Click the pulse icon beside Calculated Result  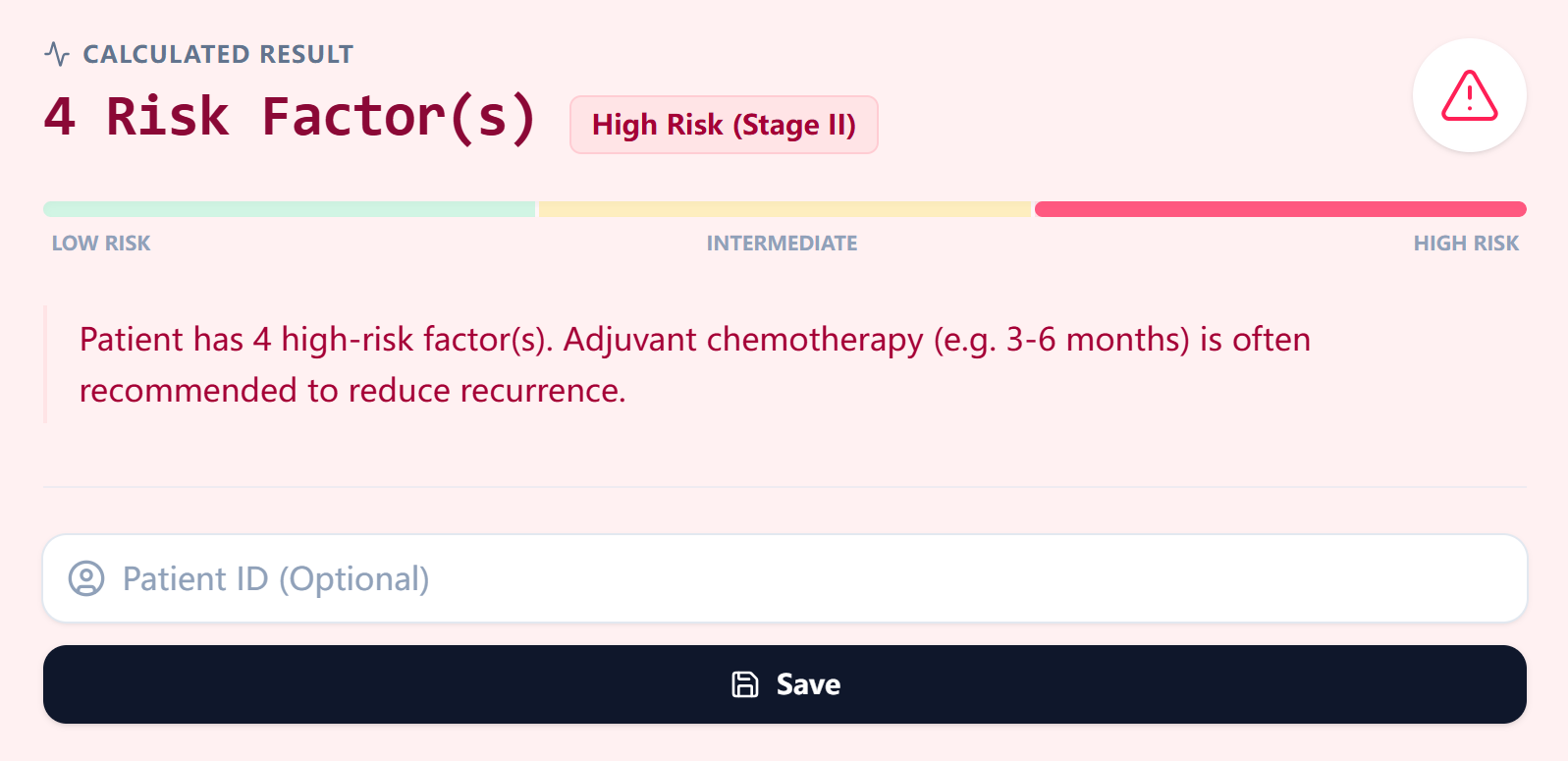(57, 54)
